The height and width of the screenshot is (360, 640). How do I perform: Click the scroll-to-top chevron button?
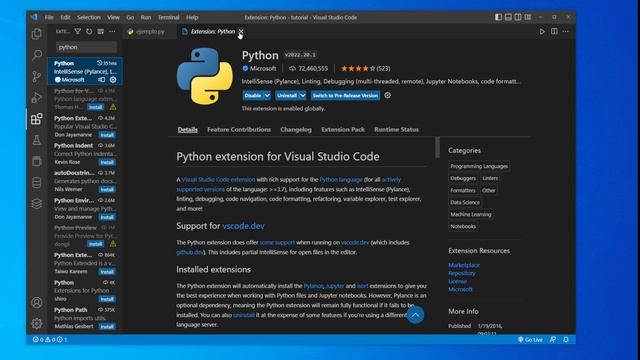[x=415, y=315]
